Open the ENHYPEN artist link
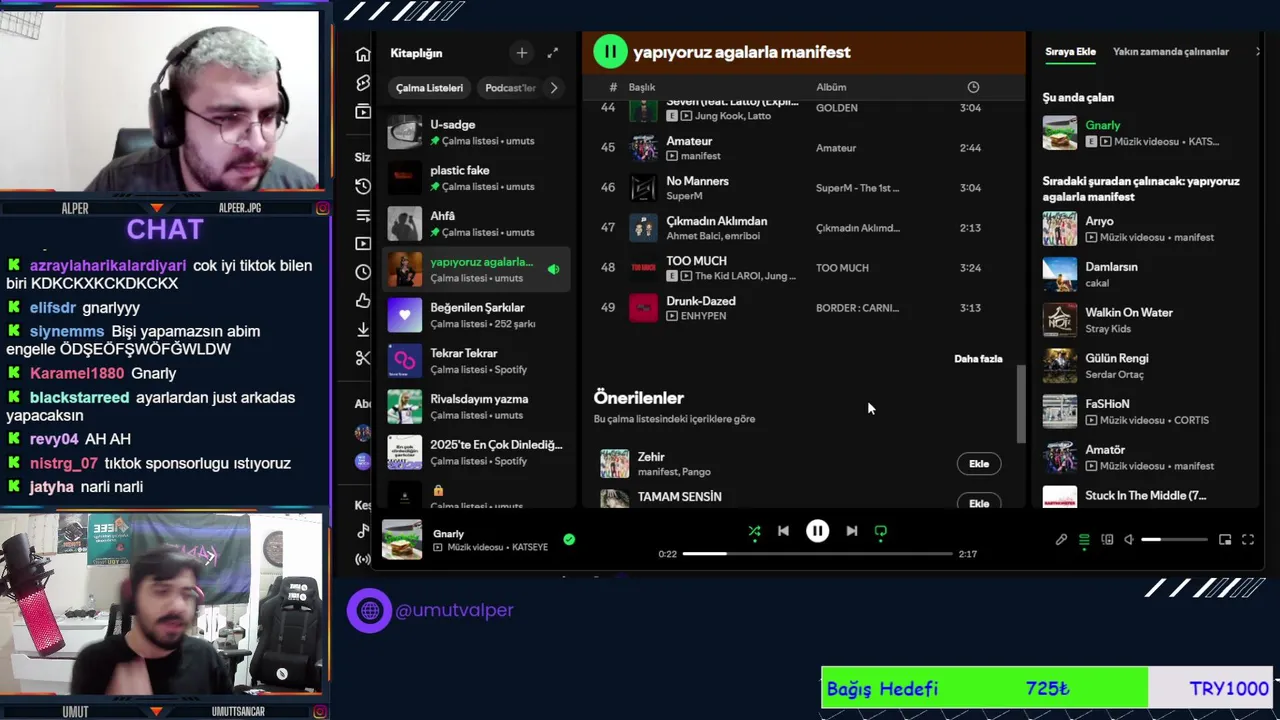This screenshot has width=1280, height=720. (x=703, y=316)
